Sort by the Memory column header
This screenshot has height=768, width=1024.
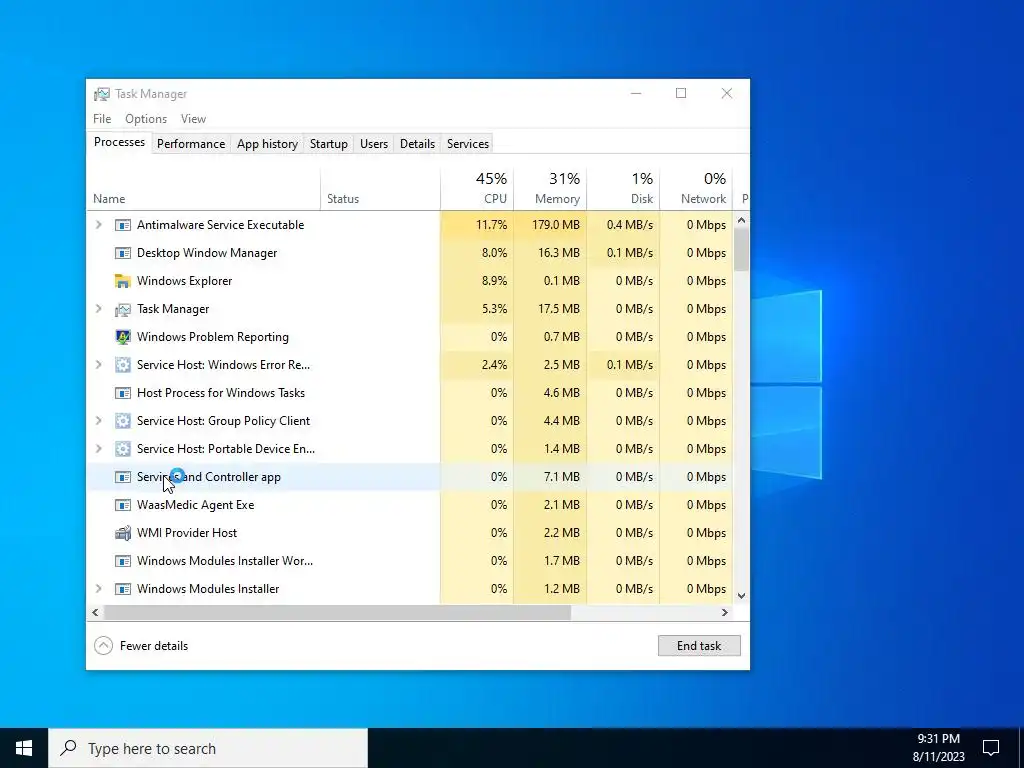(551, 189)
